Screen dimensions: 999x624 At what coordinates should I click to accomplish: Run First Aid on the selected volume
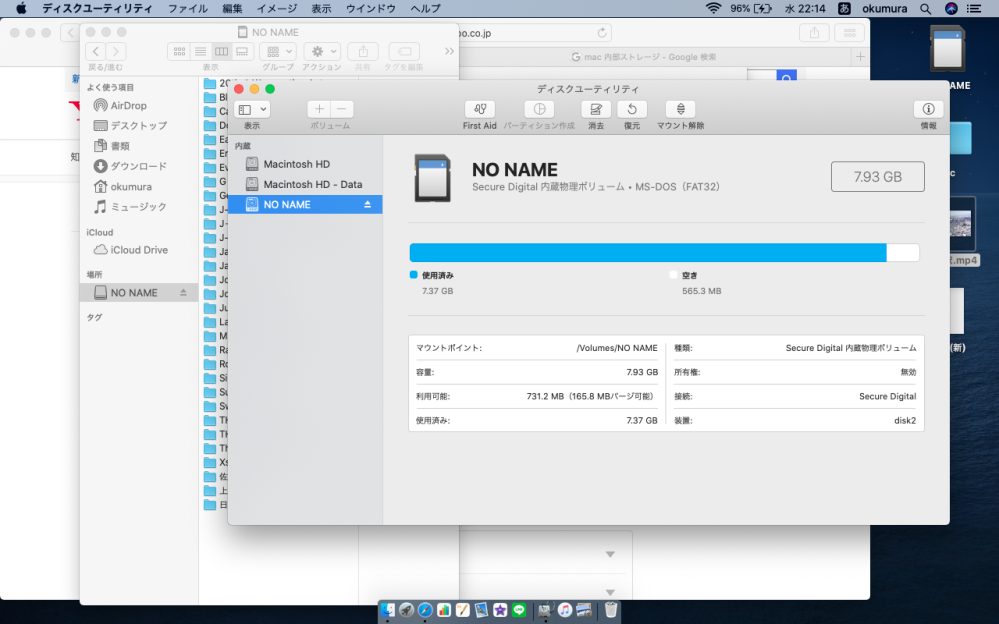(x=480, y=109)
